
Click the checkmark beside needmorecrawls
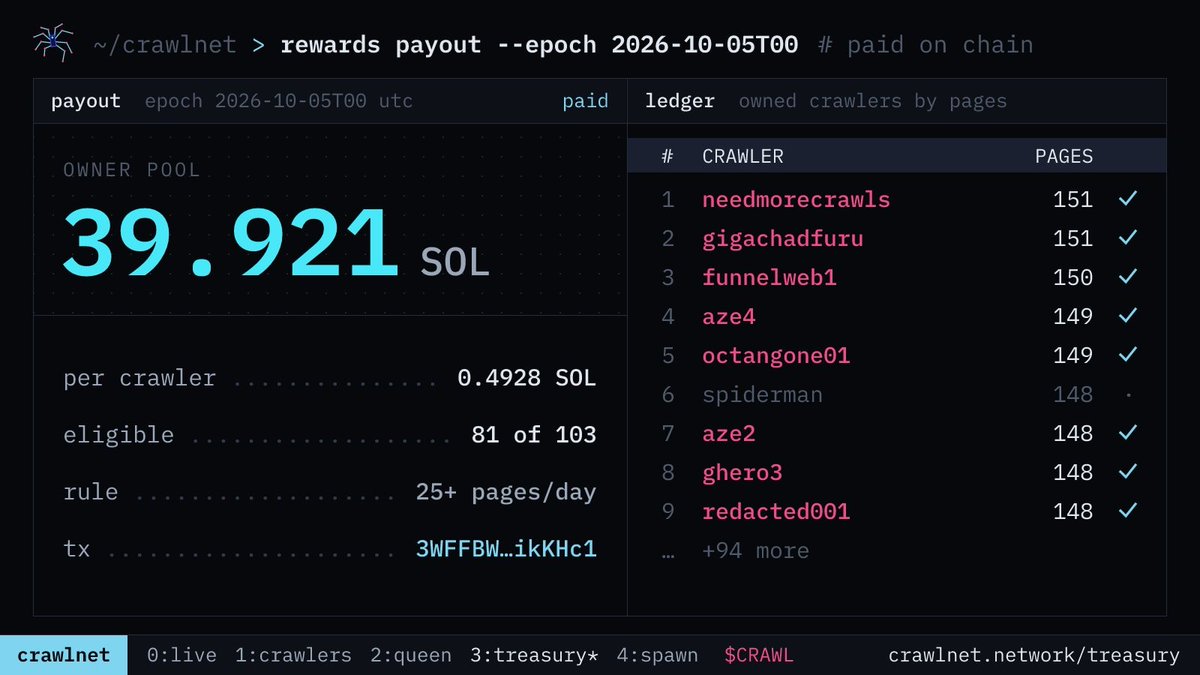tap(1128, 199)
